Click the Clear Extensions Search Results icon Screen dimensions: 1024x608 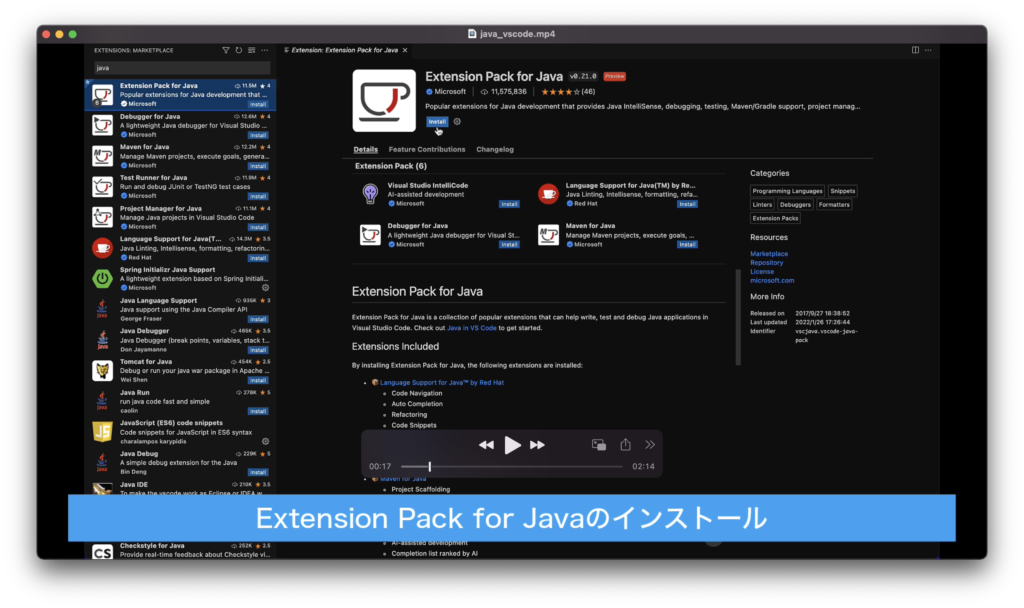[x=252, y=50]
